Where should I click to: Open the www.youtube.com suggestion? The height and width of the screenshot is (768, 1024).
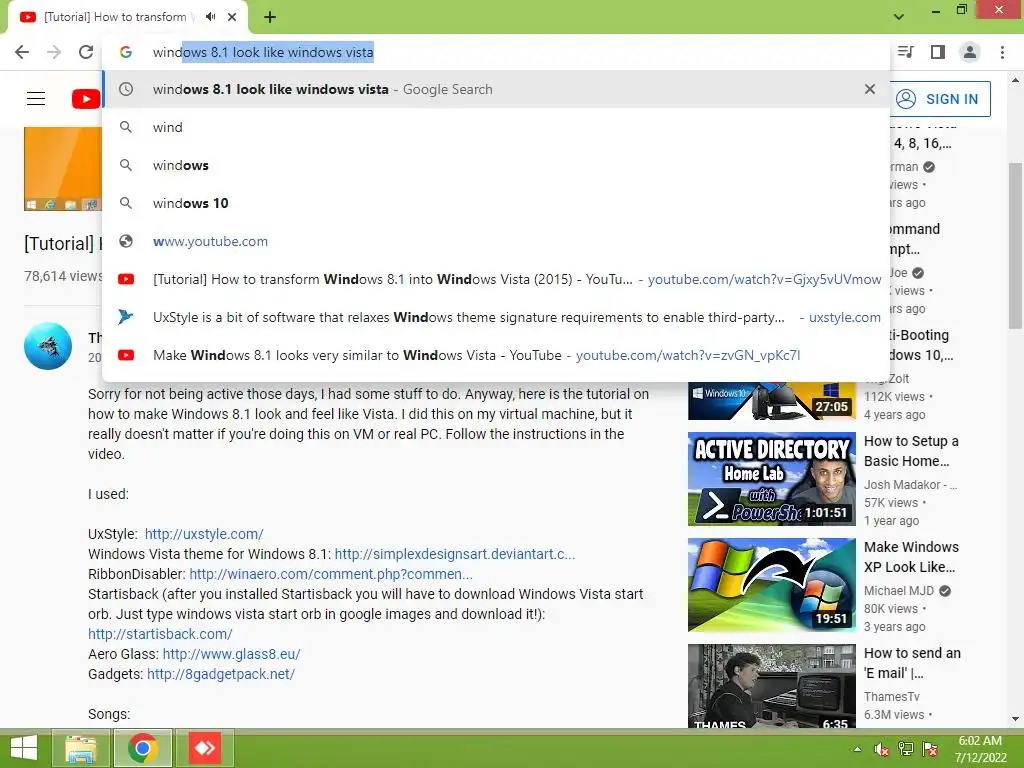tap(496, 241)
